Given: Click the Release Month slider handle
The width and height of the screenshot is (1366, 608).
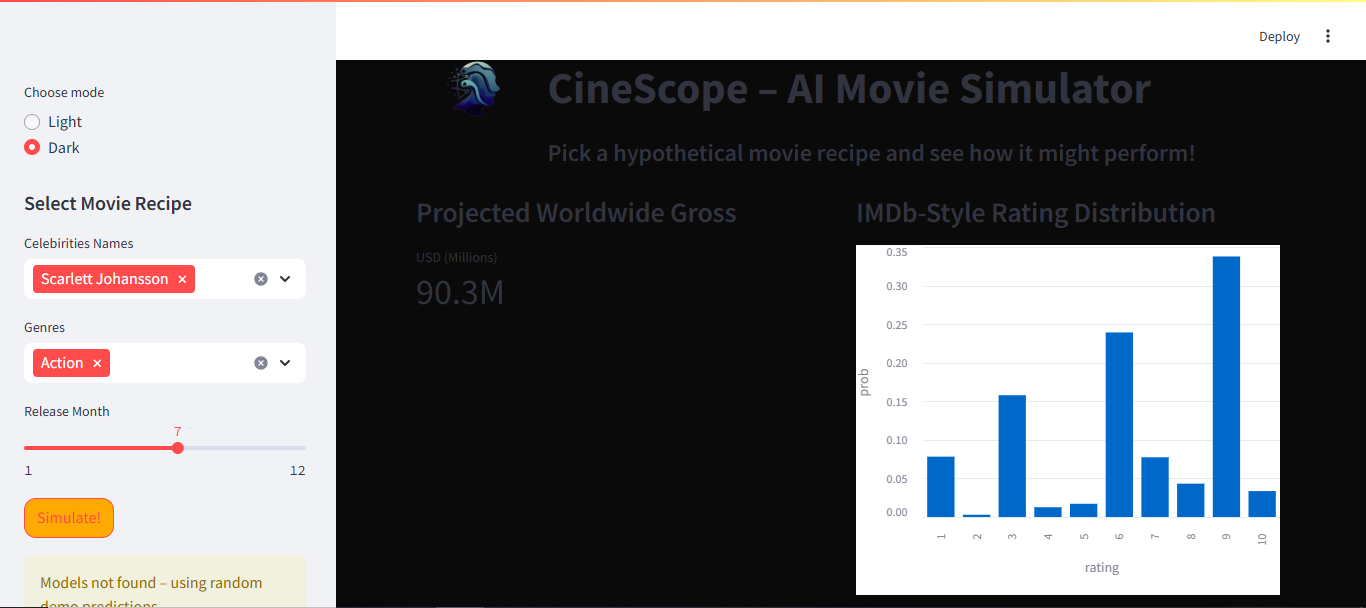Looking at the screenshot, I should 178,448.
